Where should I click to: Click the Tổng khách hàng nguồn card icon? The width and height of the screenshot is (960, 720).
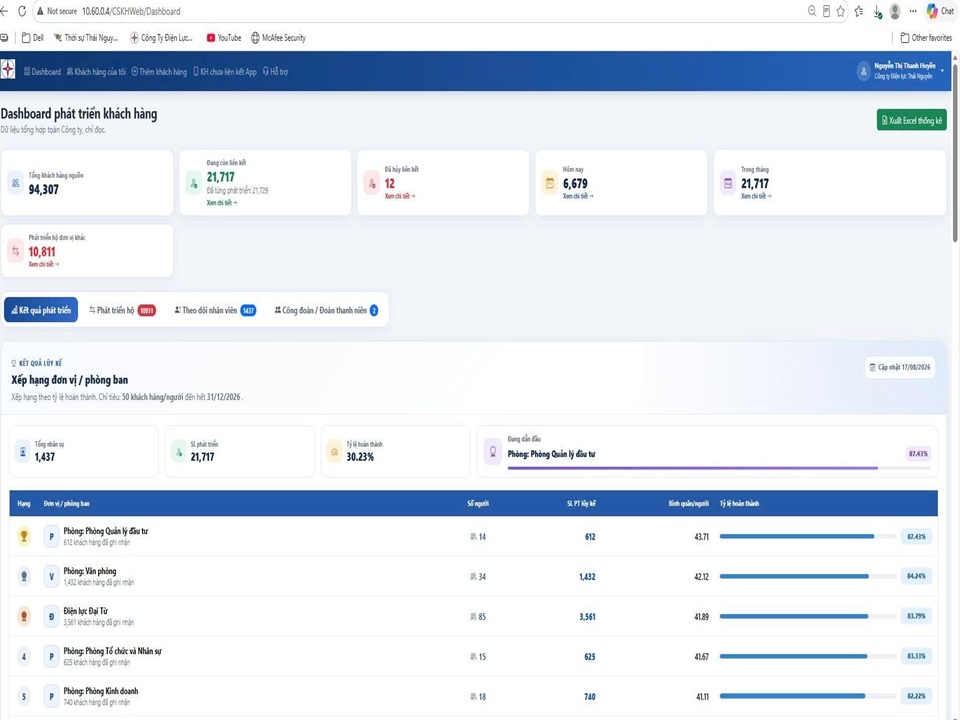[15, 182]
